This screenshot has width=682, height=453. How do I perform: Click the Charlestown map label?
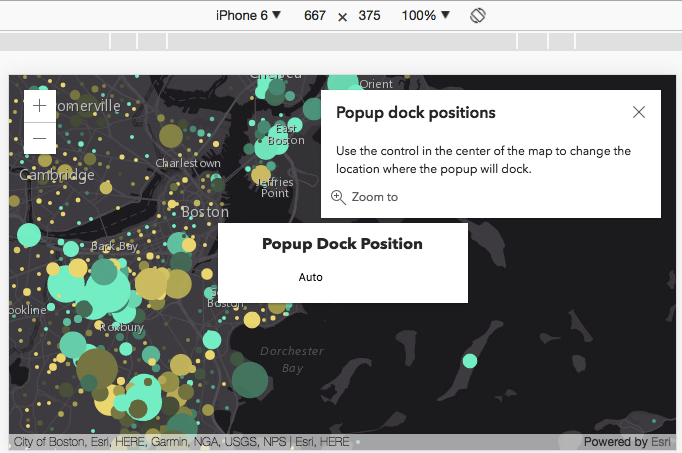tap(188, 163)
